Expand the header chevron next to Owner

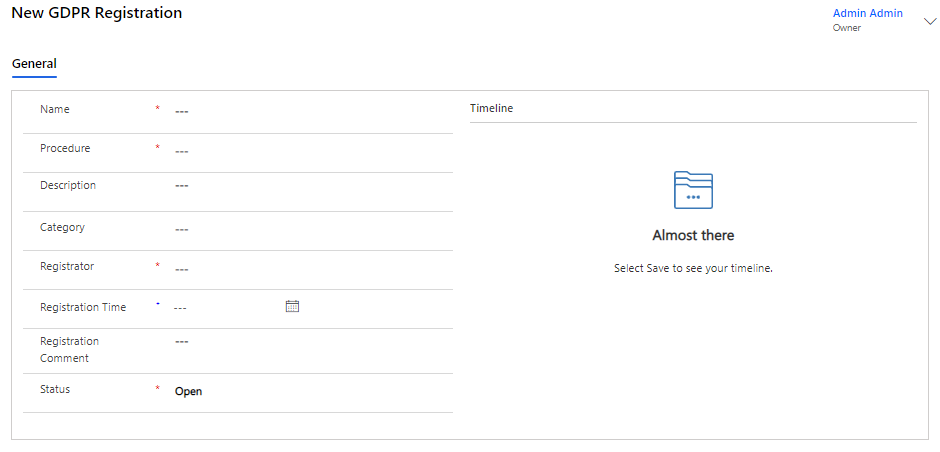(x=929, y=21)
